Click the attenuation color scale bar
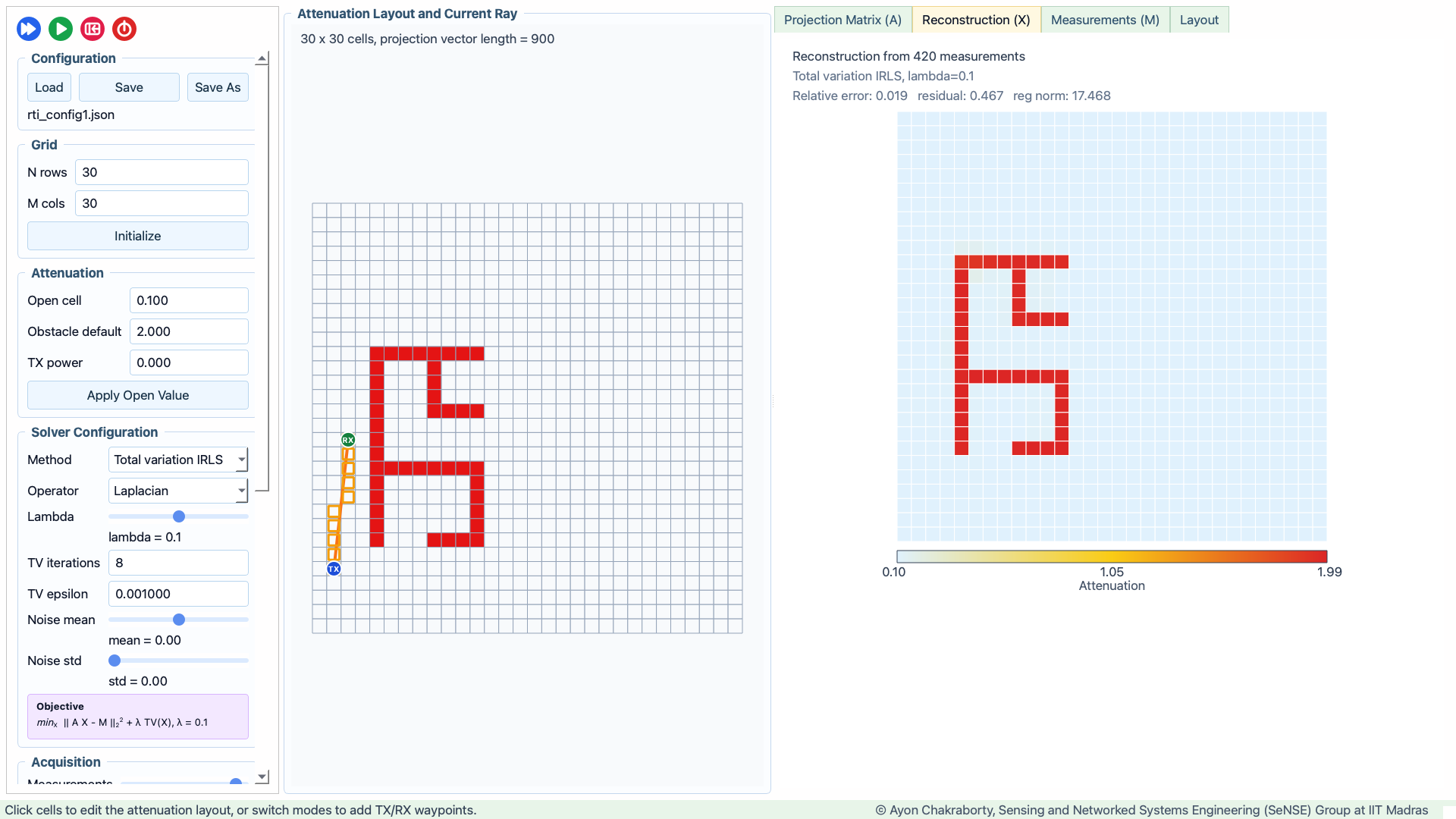The height and width of the screenshot is (819, 1456). pos(1112,557)
